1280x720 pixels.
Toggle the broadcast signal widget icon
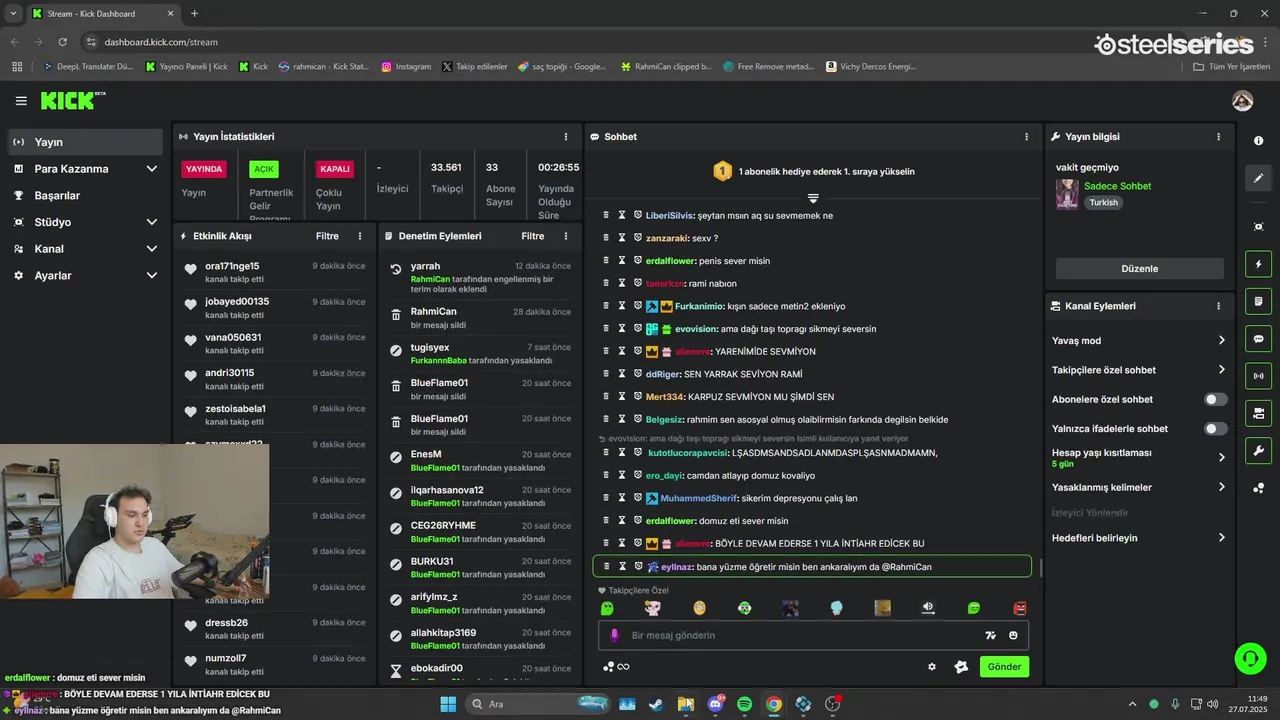click(1258, 376)
